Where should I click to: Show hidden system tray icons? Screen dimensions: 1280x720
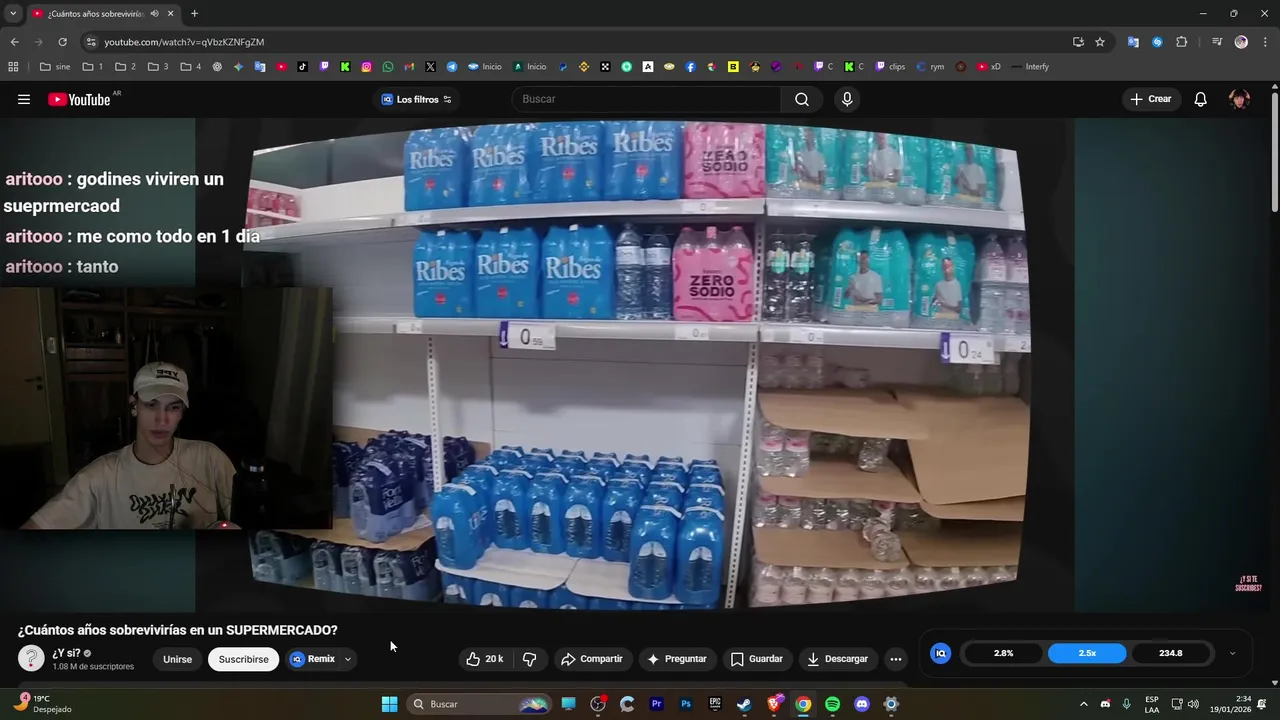(x=1083, y=704)
